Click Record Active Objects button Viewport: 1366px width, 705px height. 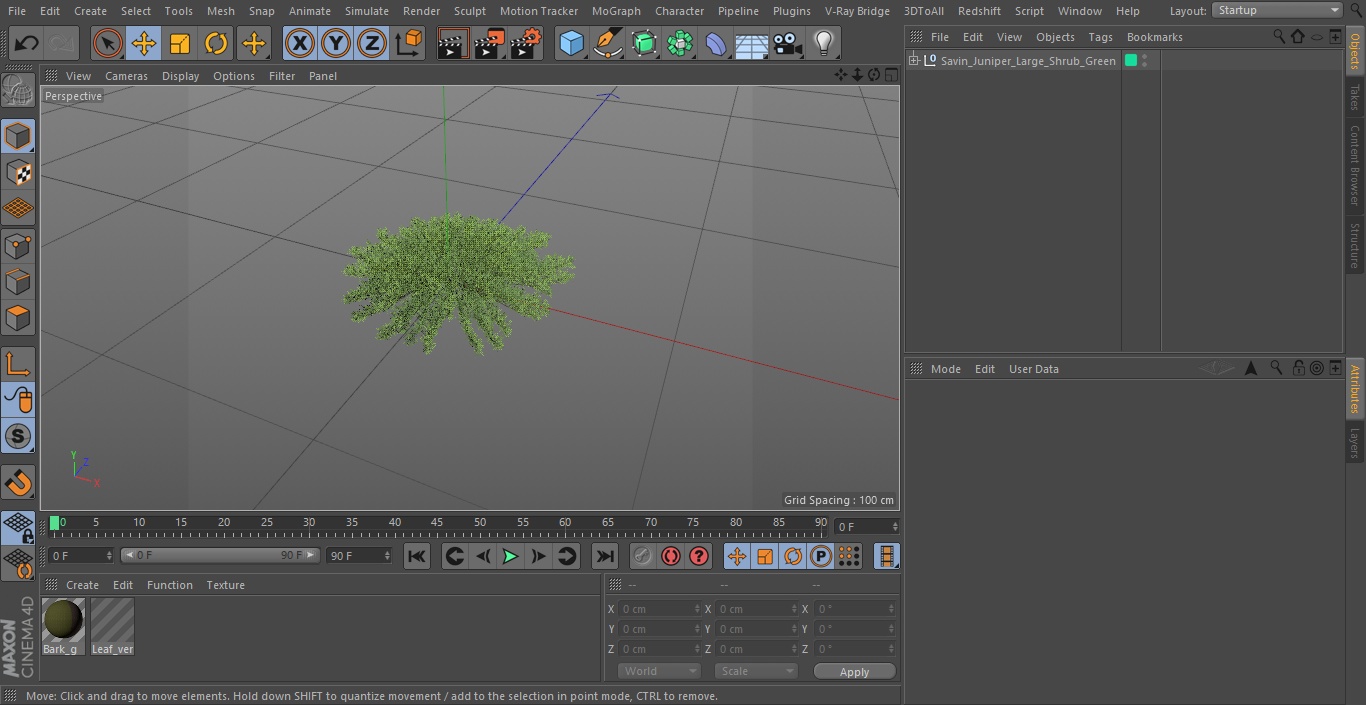pos(643,556)
